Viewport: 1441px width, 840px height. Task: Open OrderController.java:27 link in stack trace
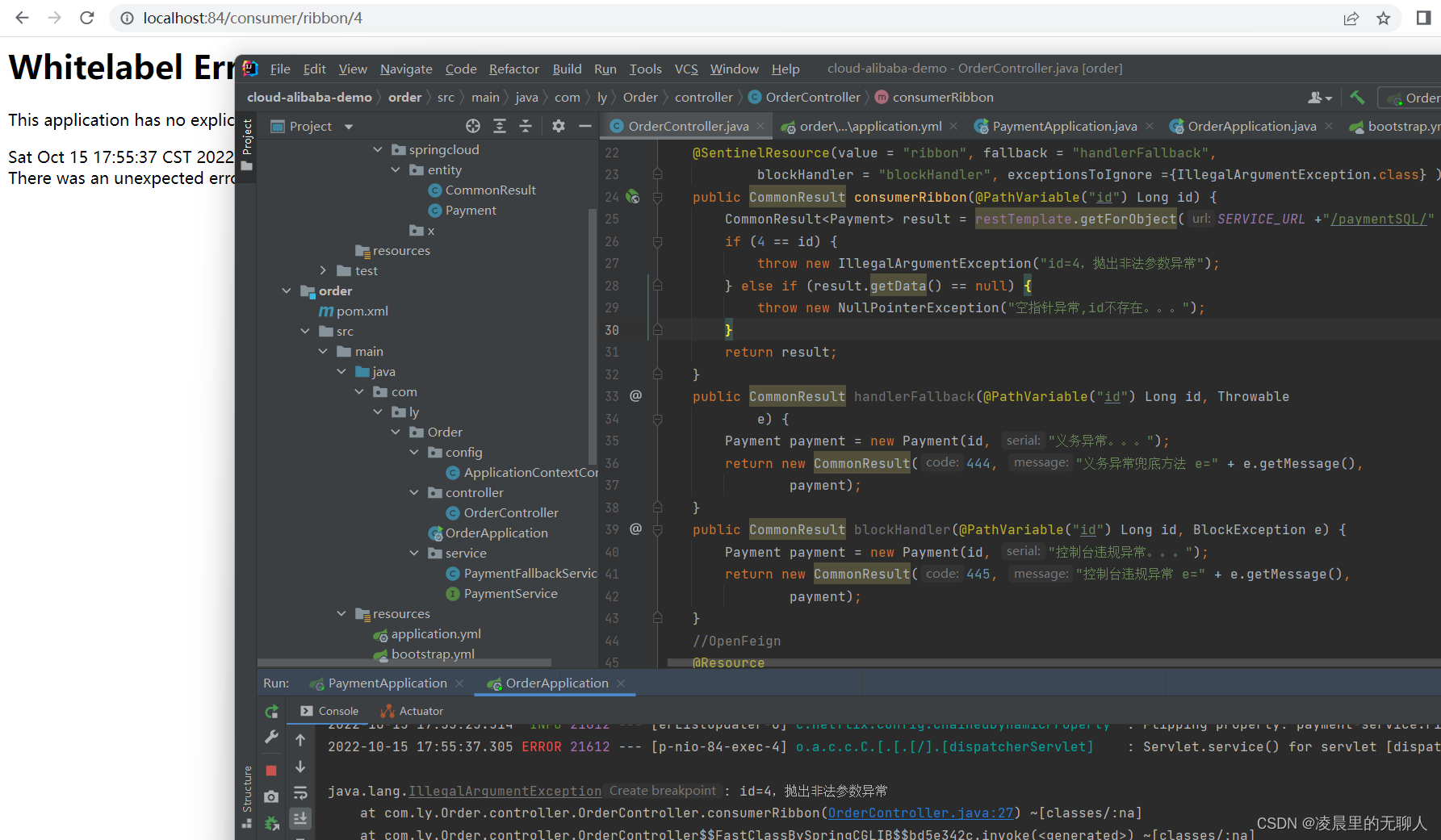tap(920, 813)
